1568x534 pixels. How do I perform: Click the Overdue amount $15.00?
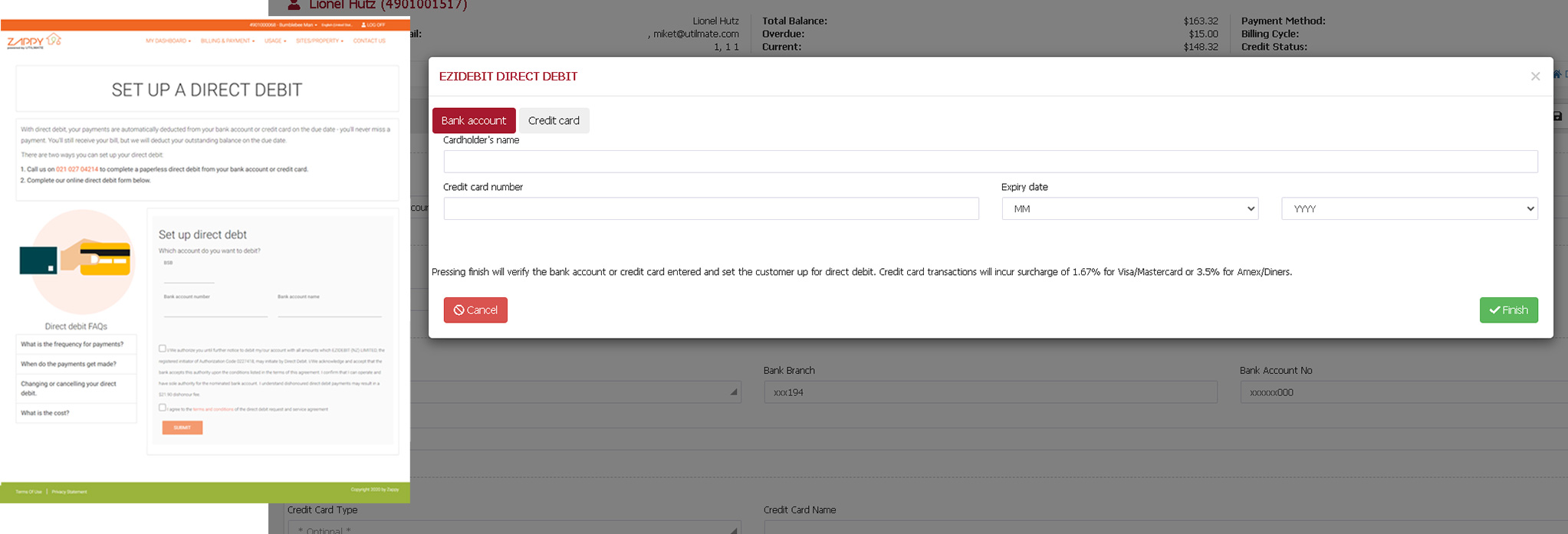pos(1204,34)
